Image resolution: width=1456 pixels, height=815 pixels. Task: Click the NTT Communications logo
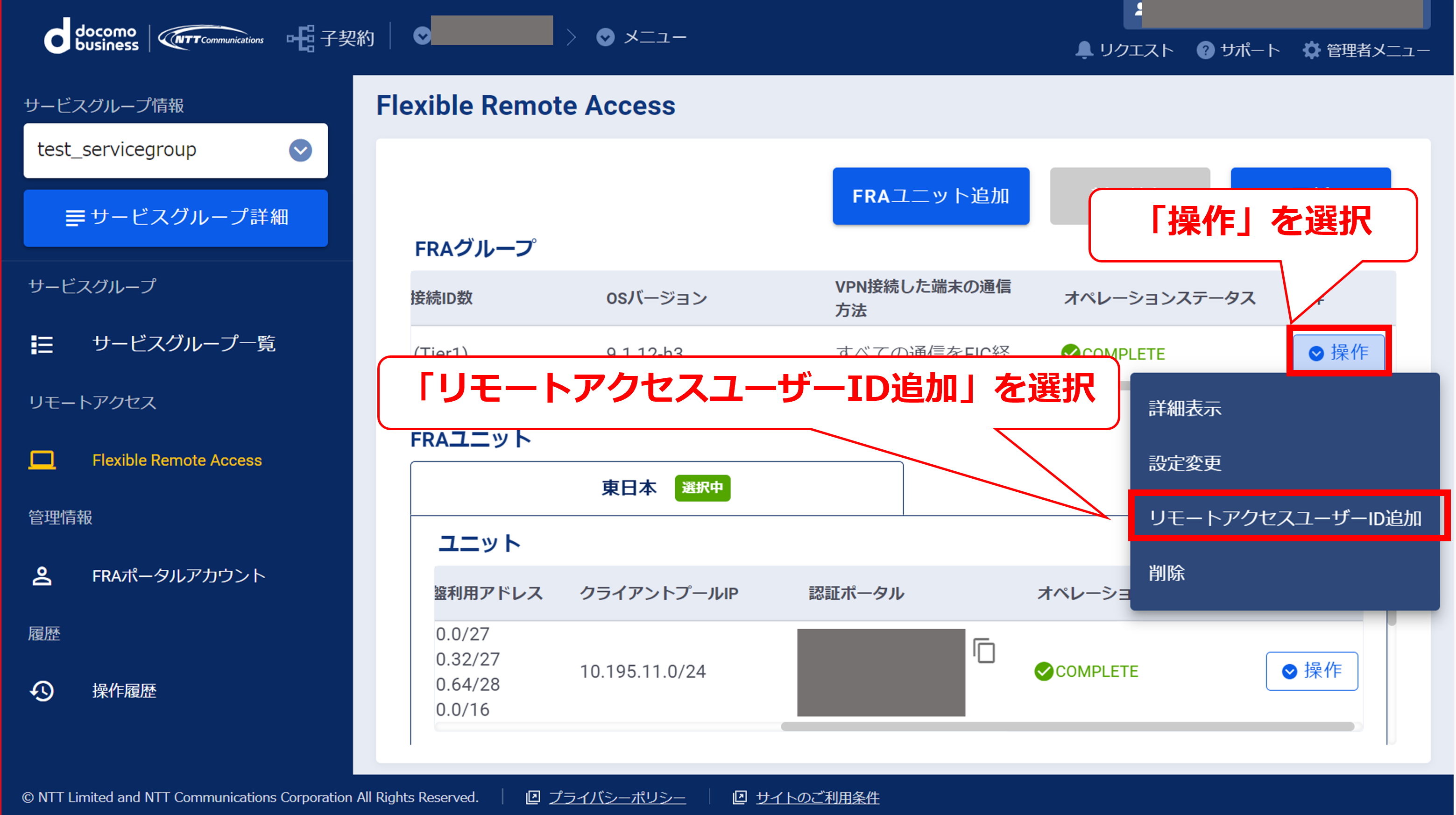212,38
